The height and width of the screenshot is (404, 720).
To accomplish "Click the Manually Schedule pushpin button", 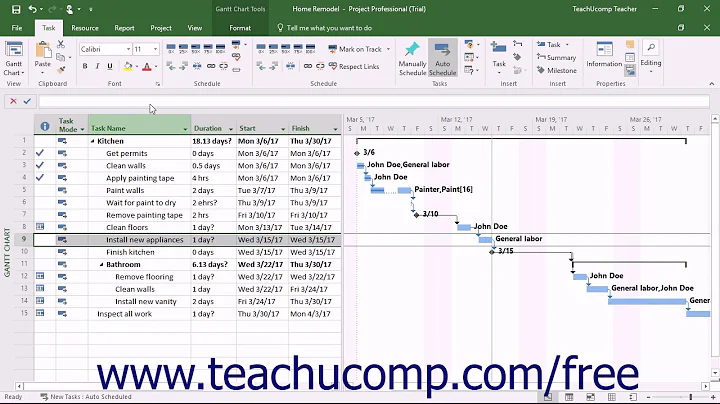I will [412, 58].
